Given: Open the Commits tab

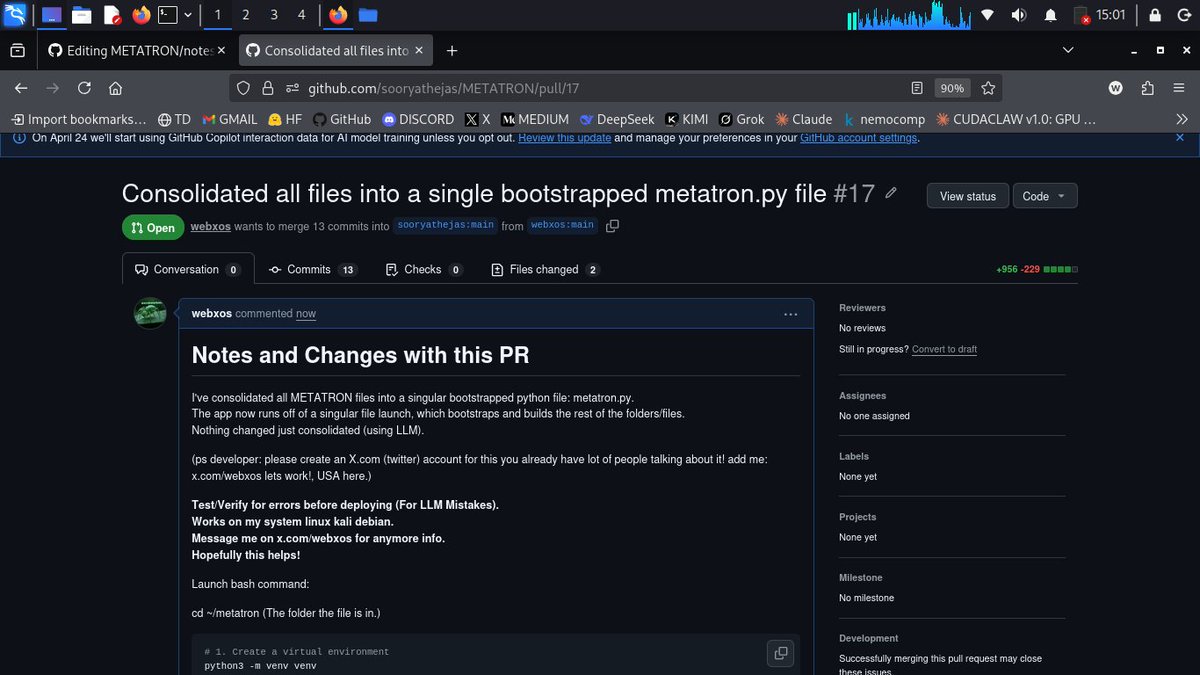Looking at the screenshot, I should (312, 269).
